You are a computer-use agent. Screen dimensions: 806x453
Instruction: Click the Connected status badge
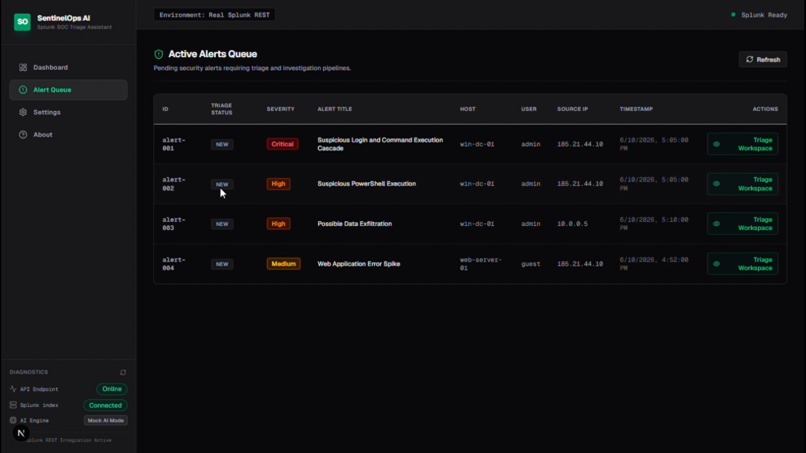[105, 405]
